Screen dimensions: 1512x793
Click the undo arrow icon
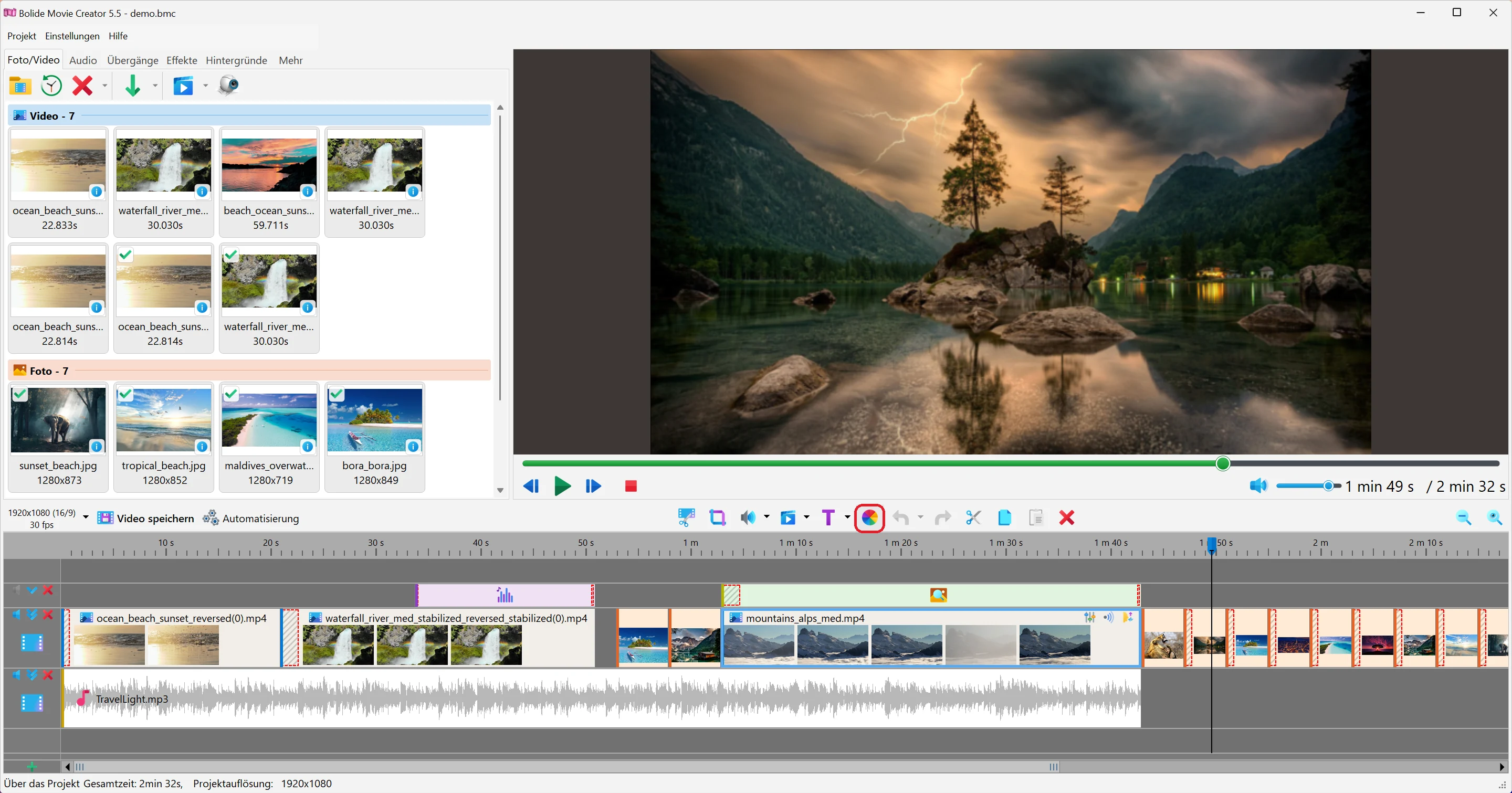point(900,517)
